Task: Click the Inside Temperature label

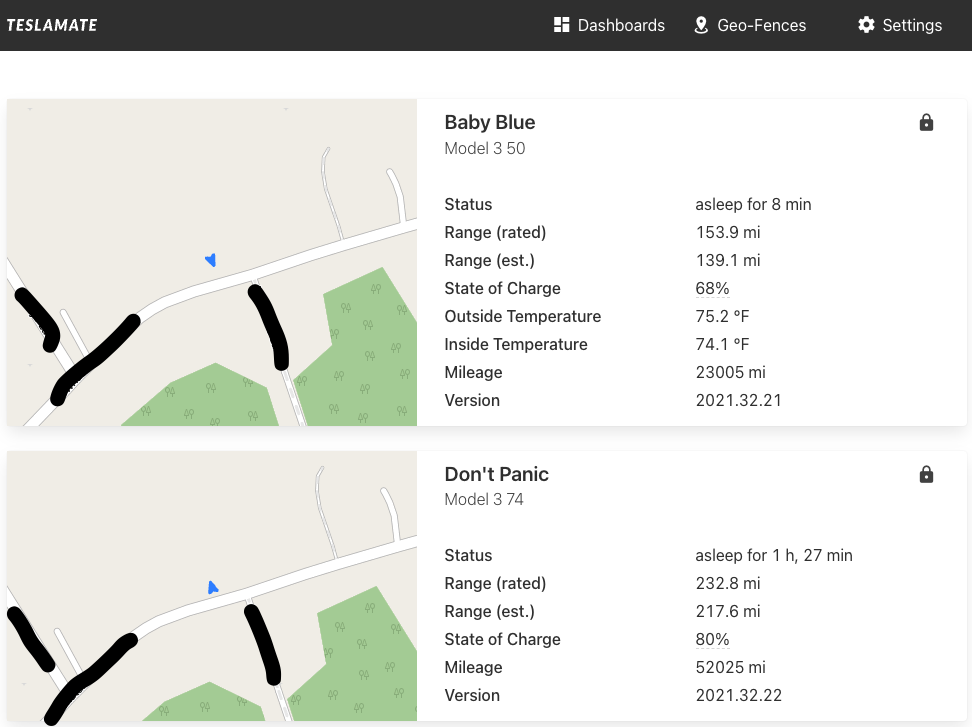Action: tap(516, 345)
